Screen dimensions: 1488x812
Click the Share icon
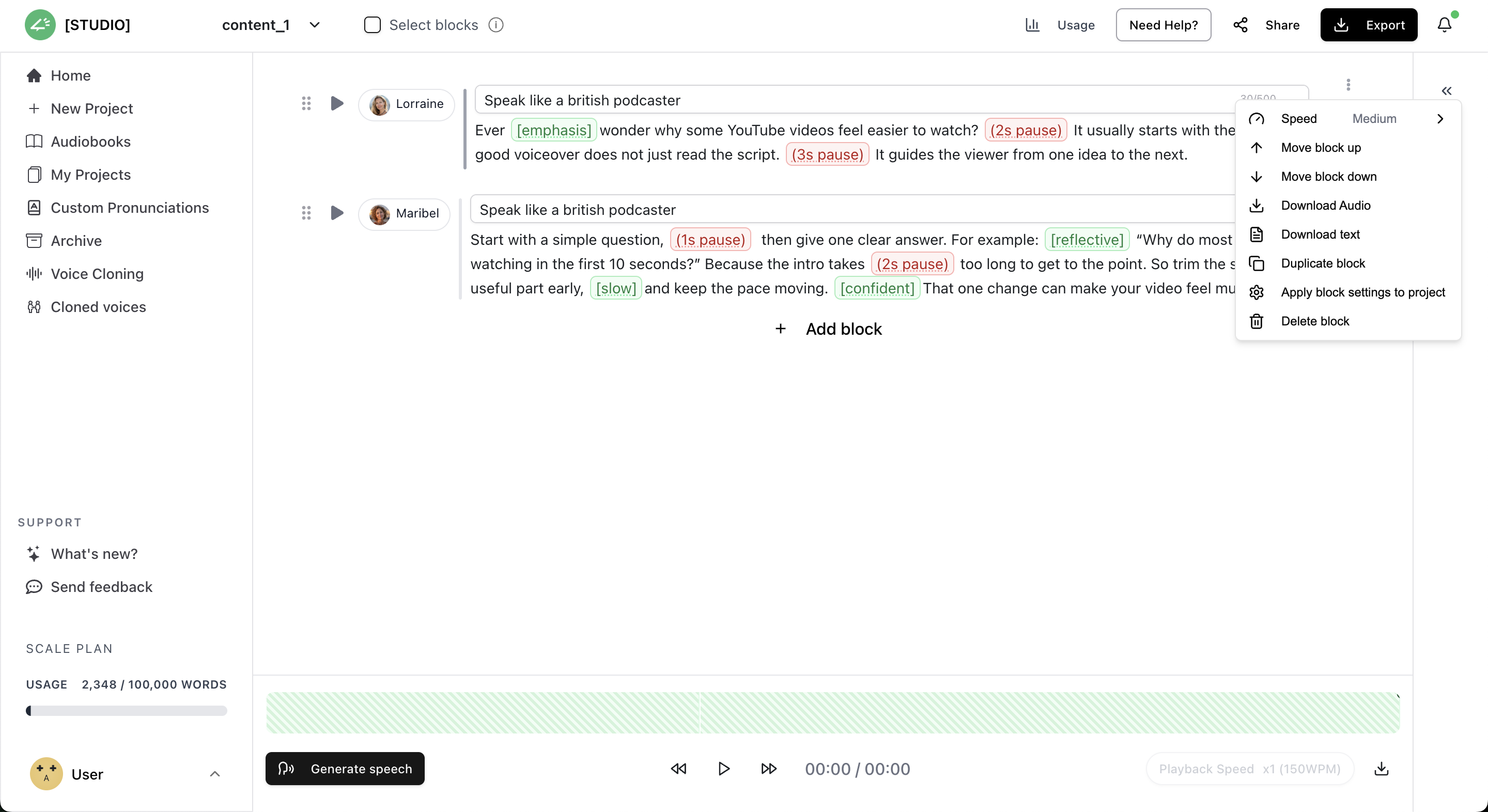tap(1240, 25)
